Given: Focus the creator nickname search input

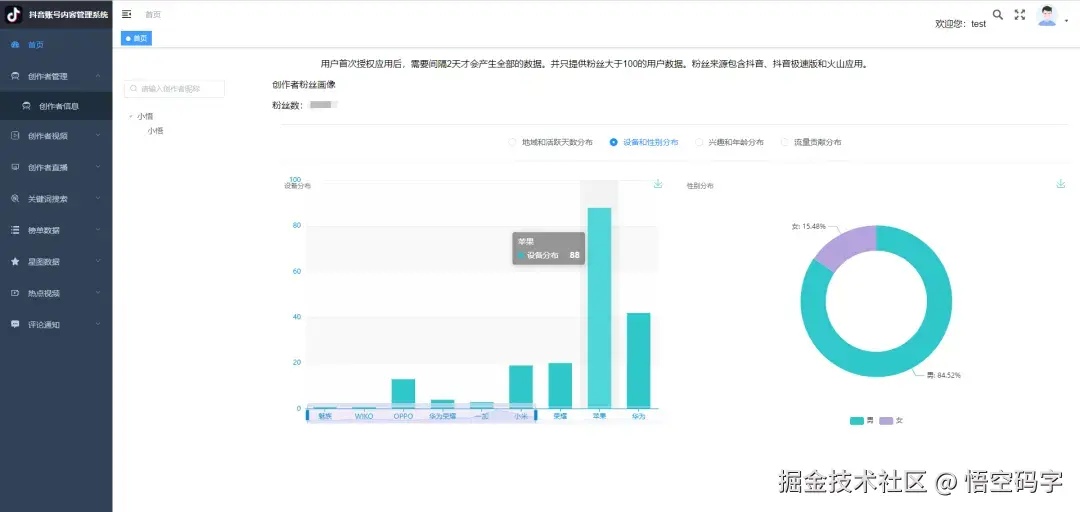Looking at the screenshot, I should [x=174, y=89].
